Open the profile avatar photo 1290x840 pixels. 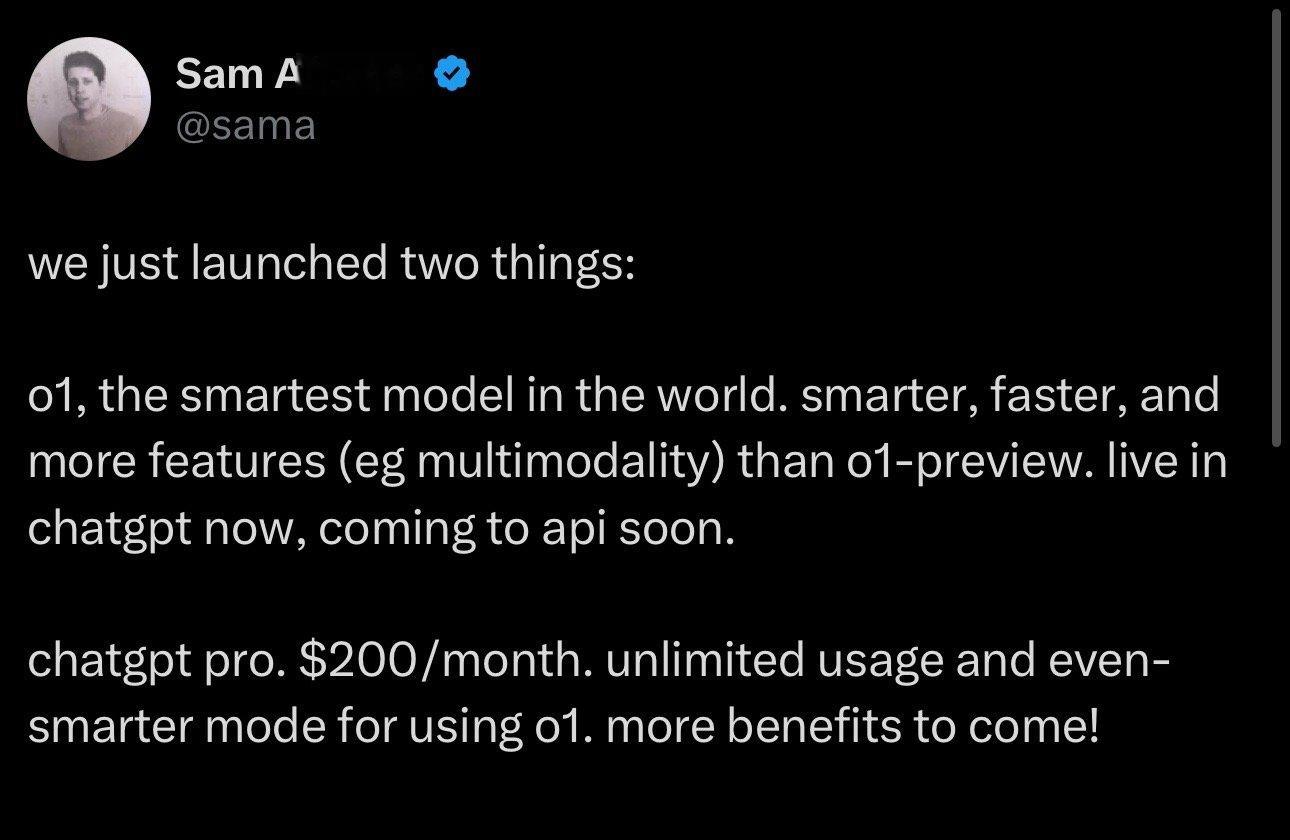[x=89, y=99]
